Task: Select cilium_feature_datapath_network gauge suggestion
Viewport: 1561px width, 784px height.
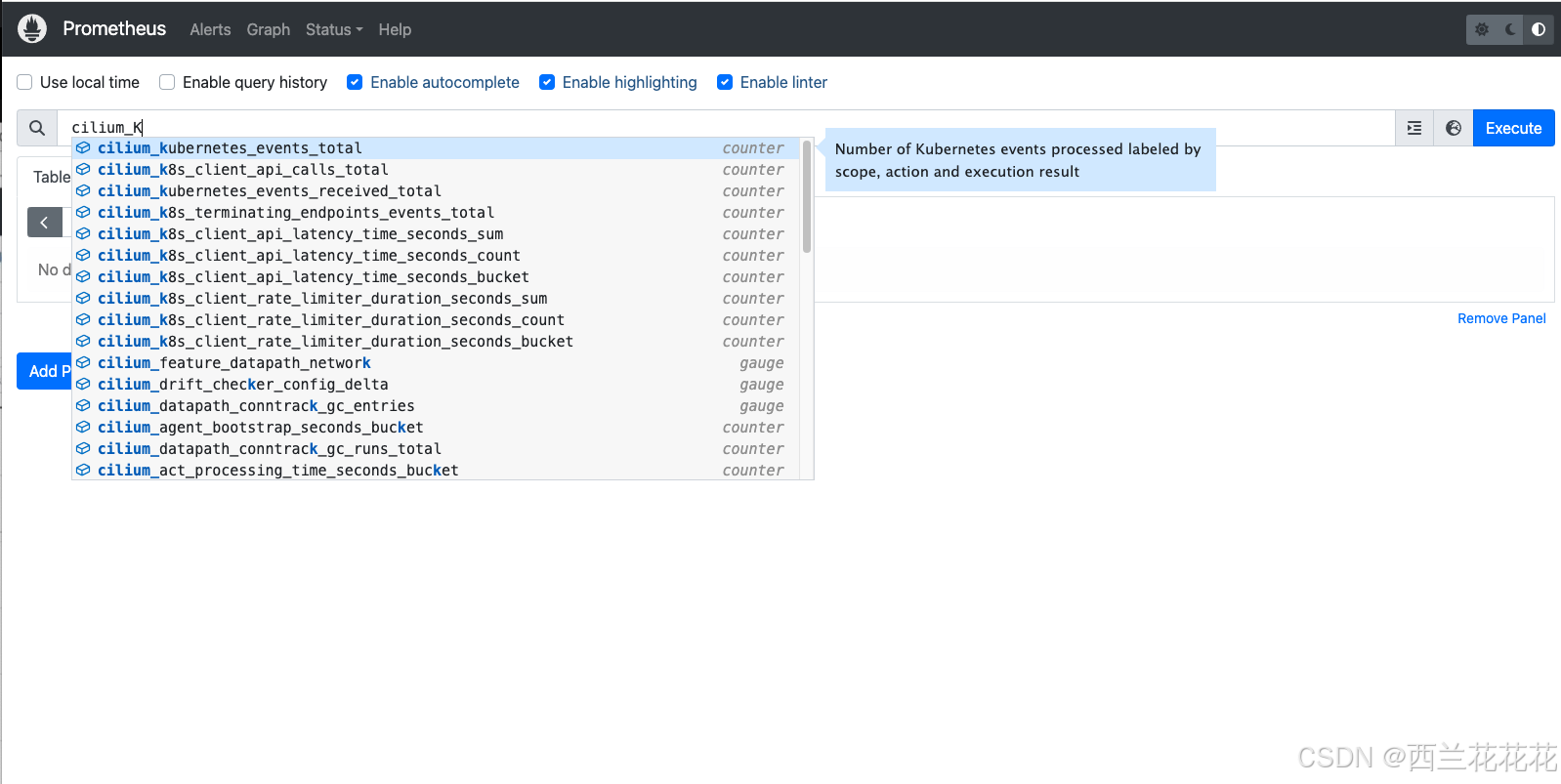Action: tap(437, 363)
